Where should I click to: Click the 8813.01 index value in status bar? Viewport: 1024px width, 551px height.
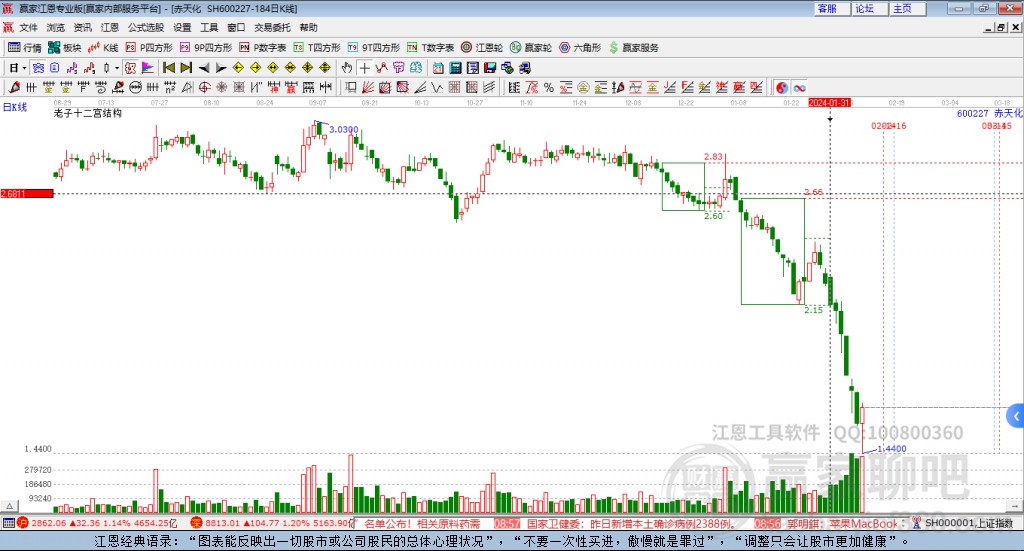[x=223, y=524]
